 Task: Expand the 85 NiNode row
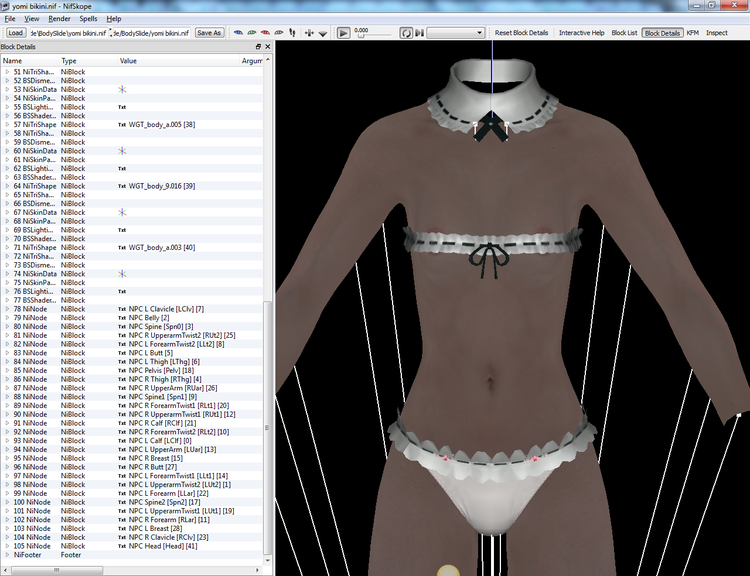(7, 370)
